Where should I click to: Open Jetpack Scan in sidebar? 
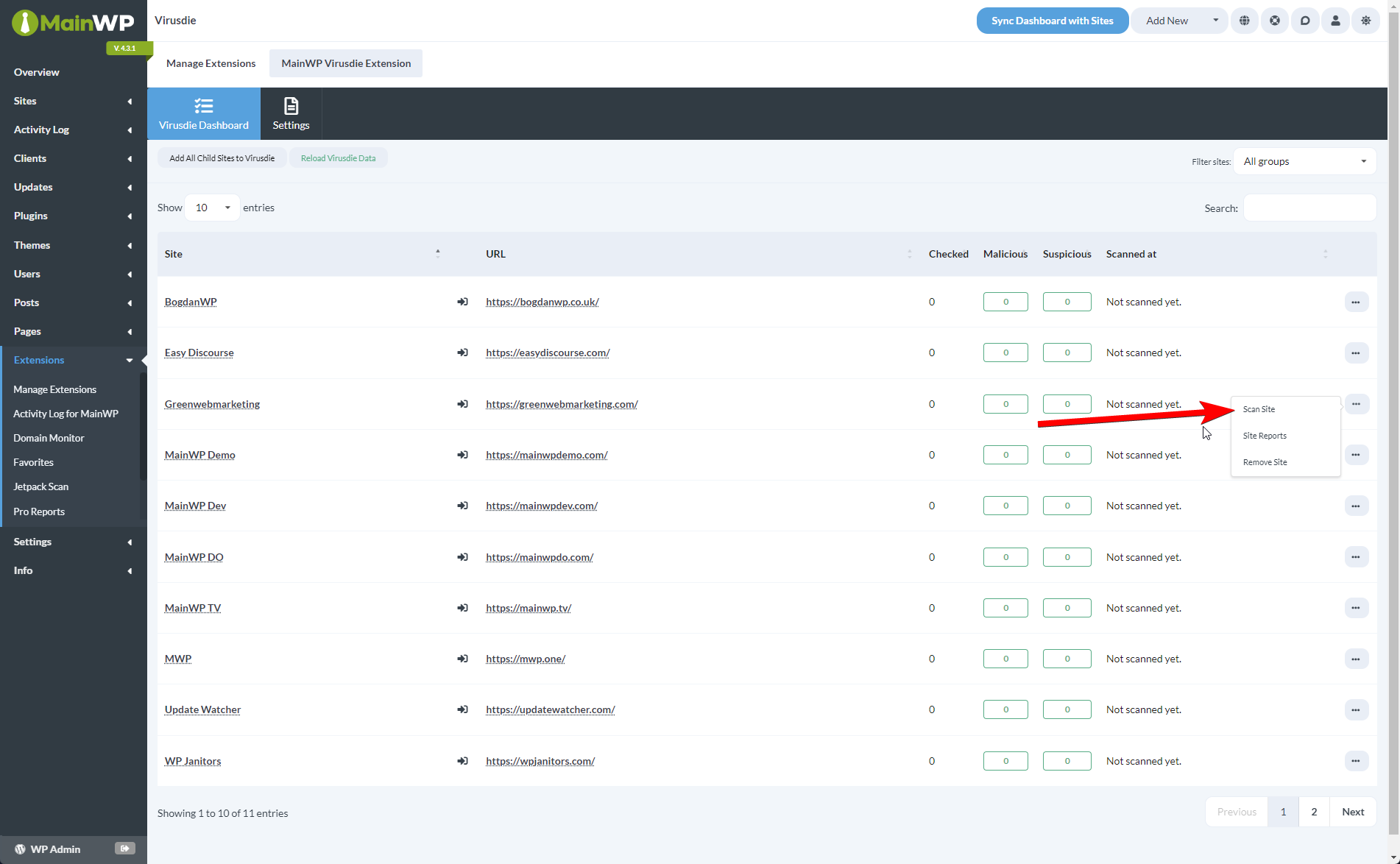[x=41, y=486]
